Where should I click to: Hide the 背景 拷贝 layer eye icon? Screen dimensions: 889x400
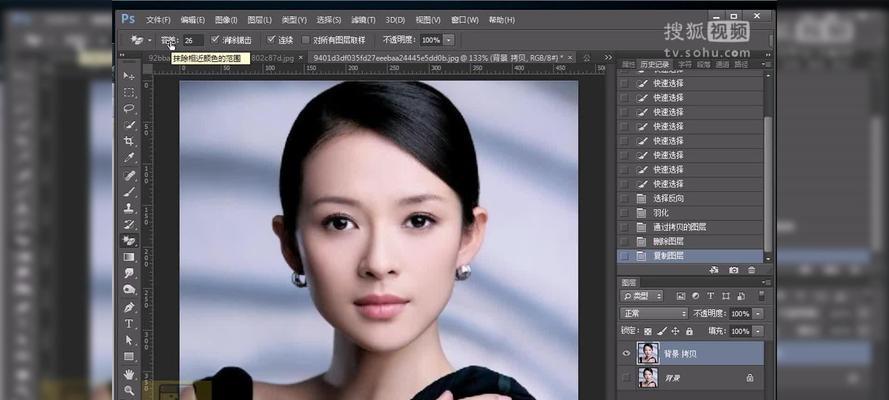point(626,354)
